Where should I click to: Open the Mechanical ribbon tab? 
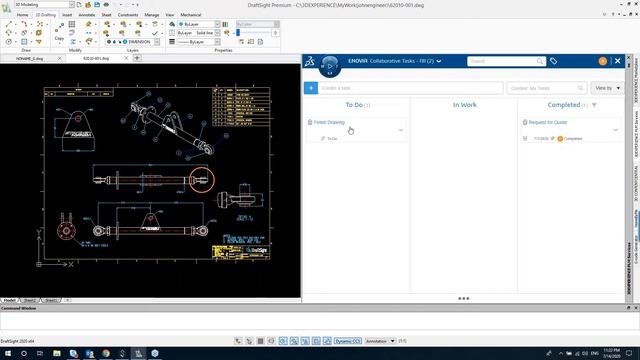tap(191, 15)
